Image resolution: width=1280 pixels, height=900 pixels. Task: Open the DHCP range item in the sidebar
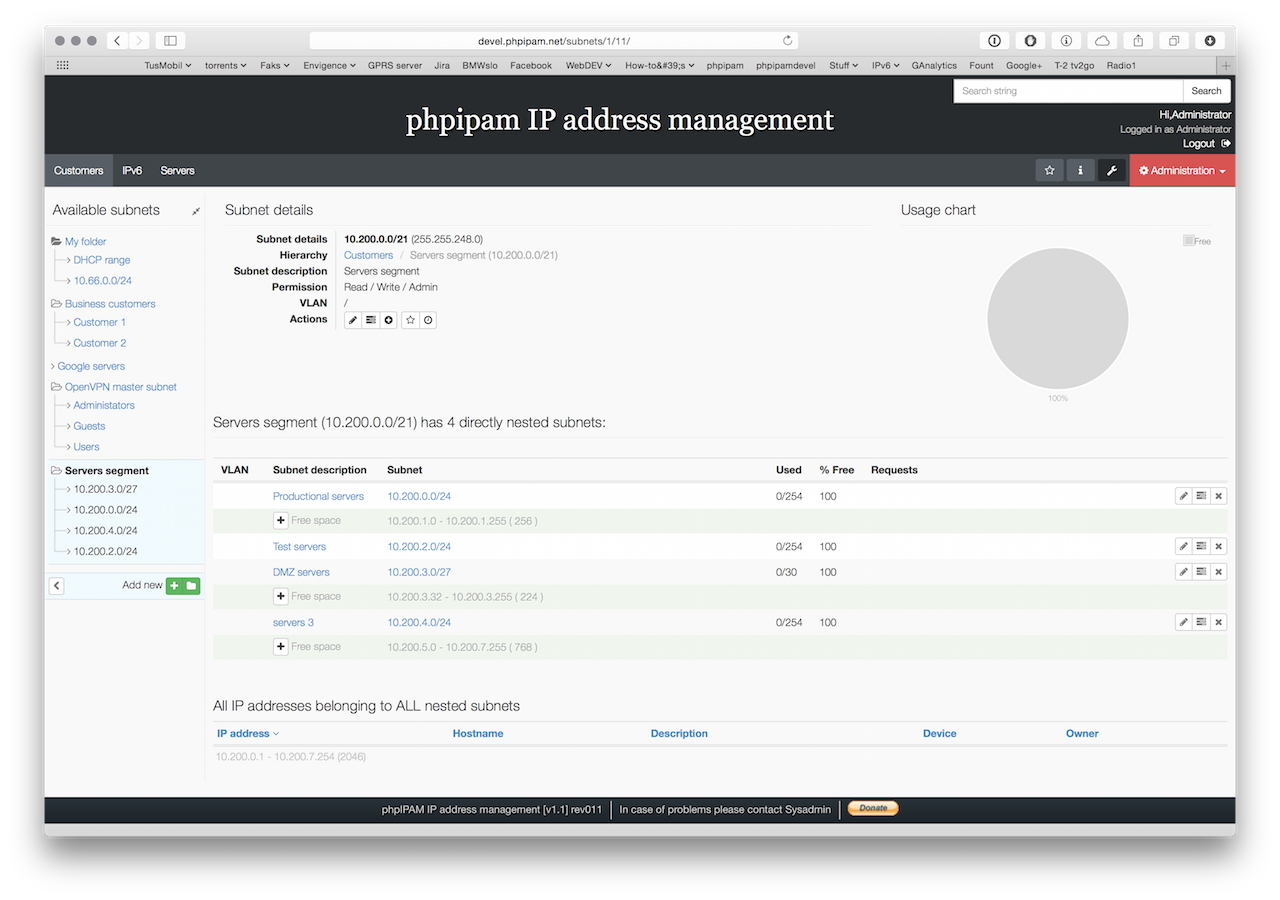102,260
